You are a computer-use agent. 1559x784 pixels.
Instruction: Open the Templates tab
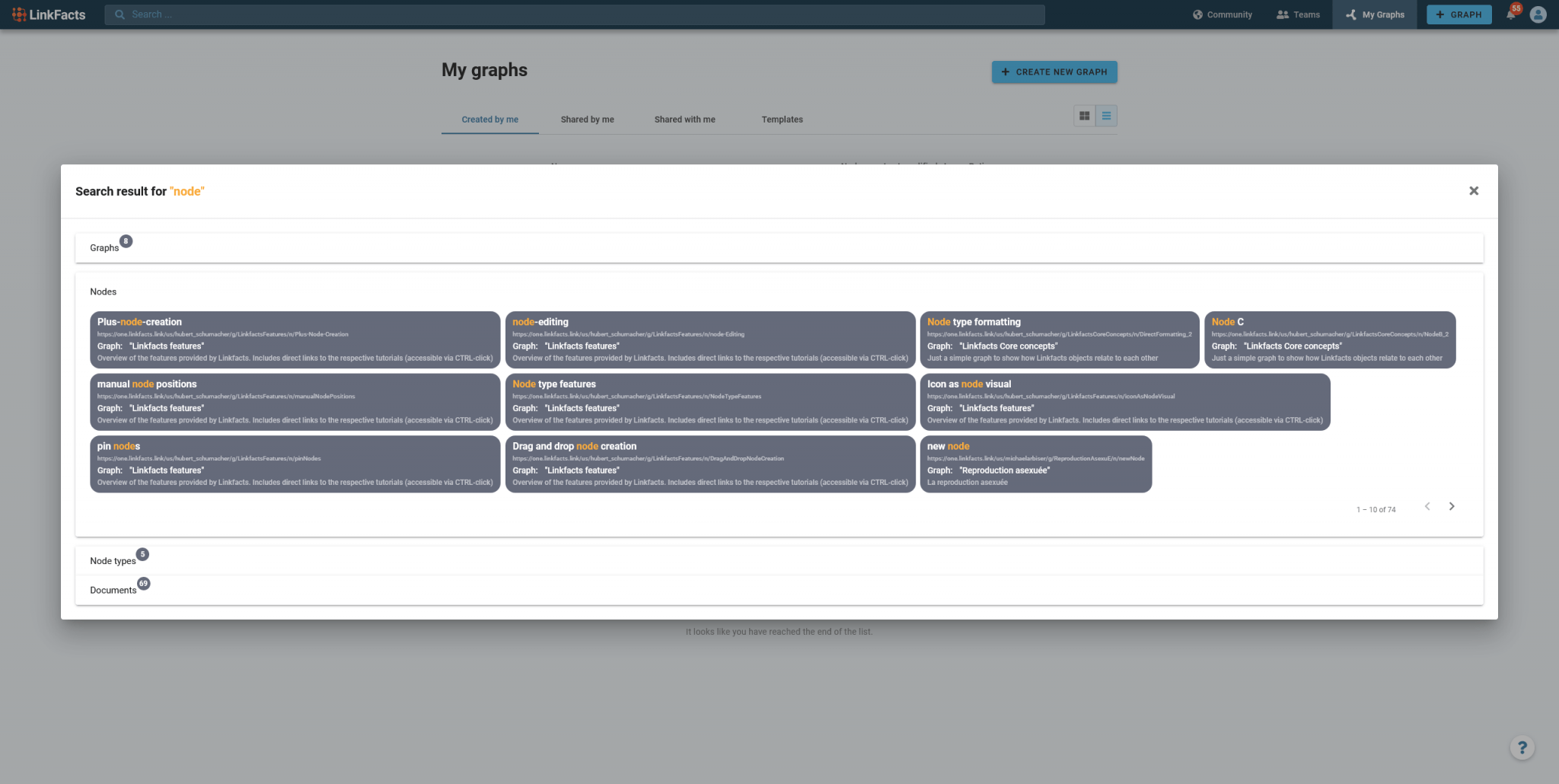tap(782, 120)
